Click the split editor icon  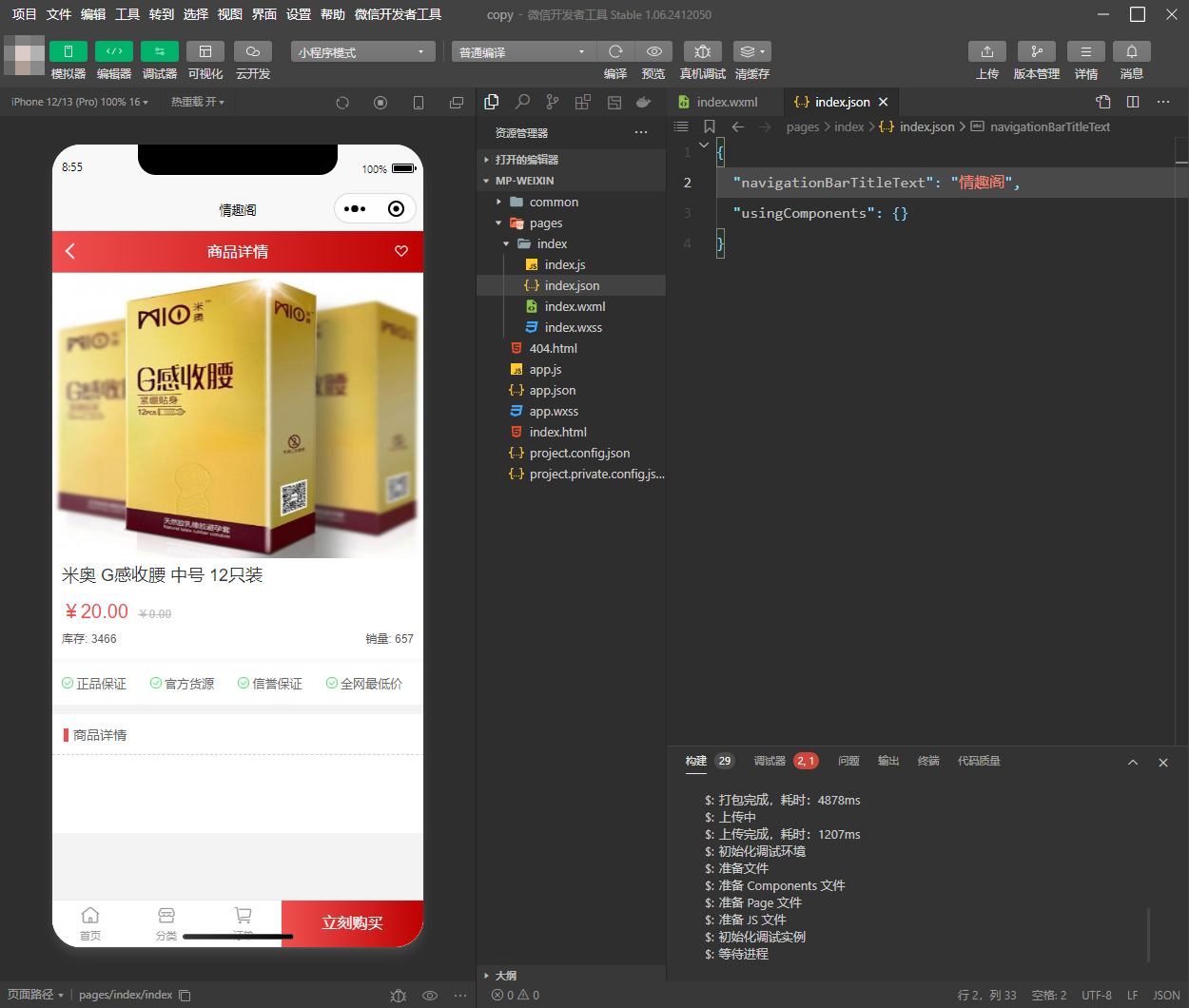tap(1133, 102)
